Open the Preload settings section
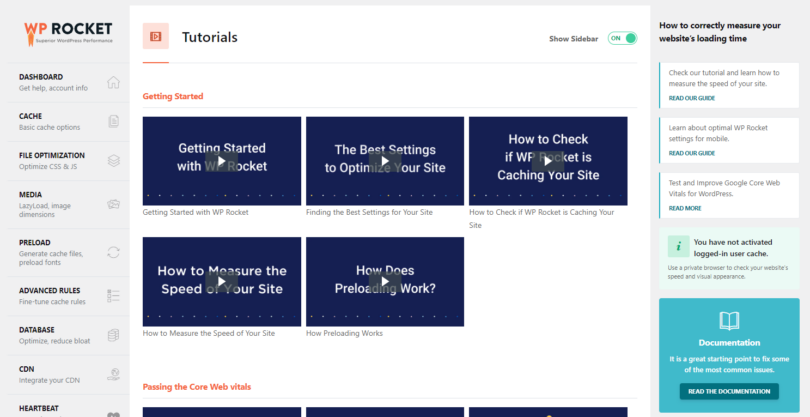The width and height of the screenshot is (810, 417). pos(68,252)
